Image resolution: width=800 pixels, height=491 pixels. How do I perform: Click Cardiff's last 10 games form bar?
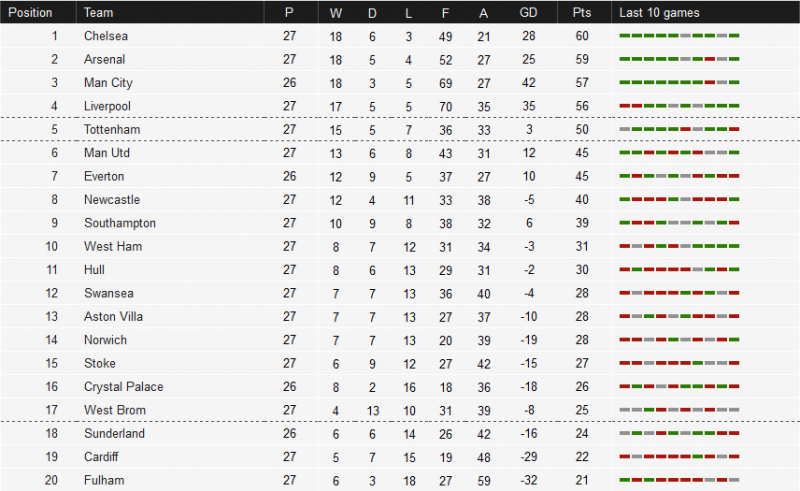coord(679,456)
